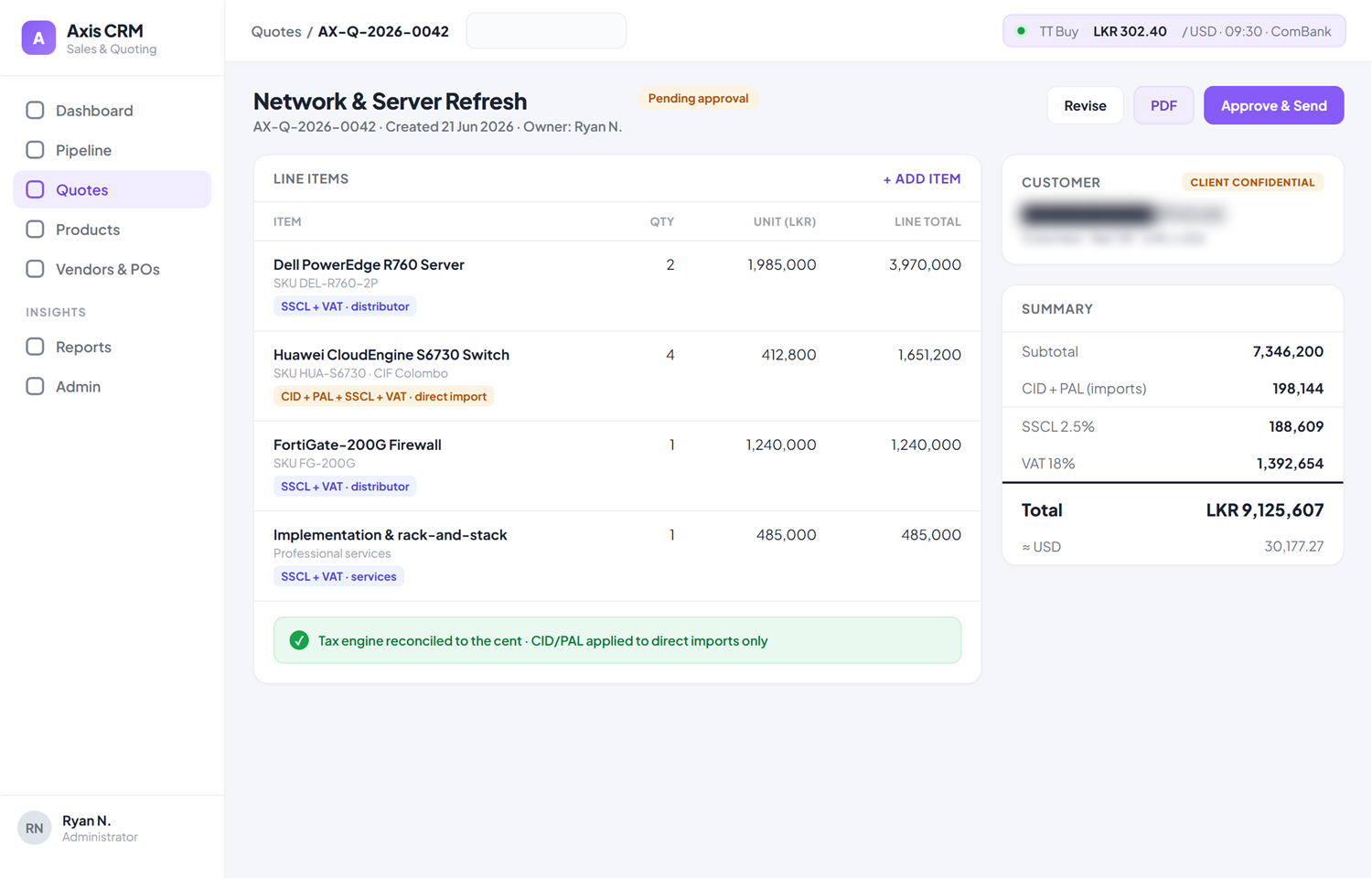Click the CID + PAL direct import tag
The width and height of the screenshot is (1372, 879).
tap(383, 396)
